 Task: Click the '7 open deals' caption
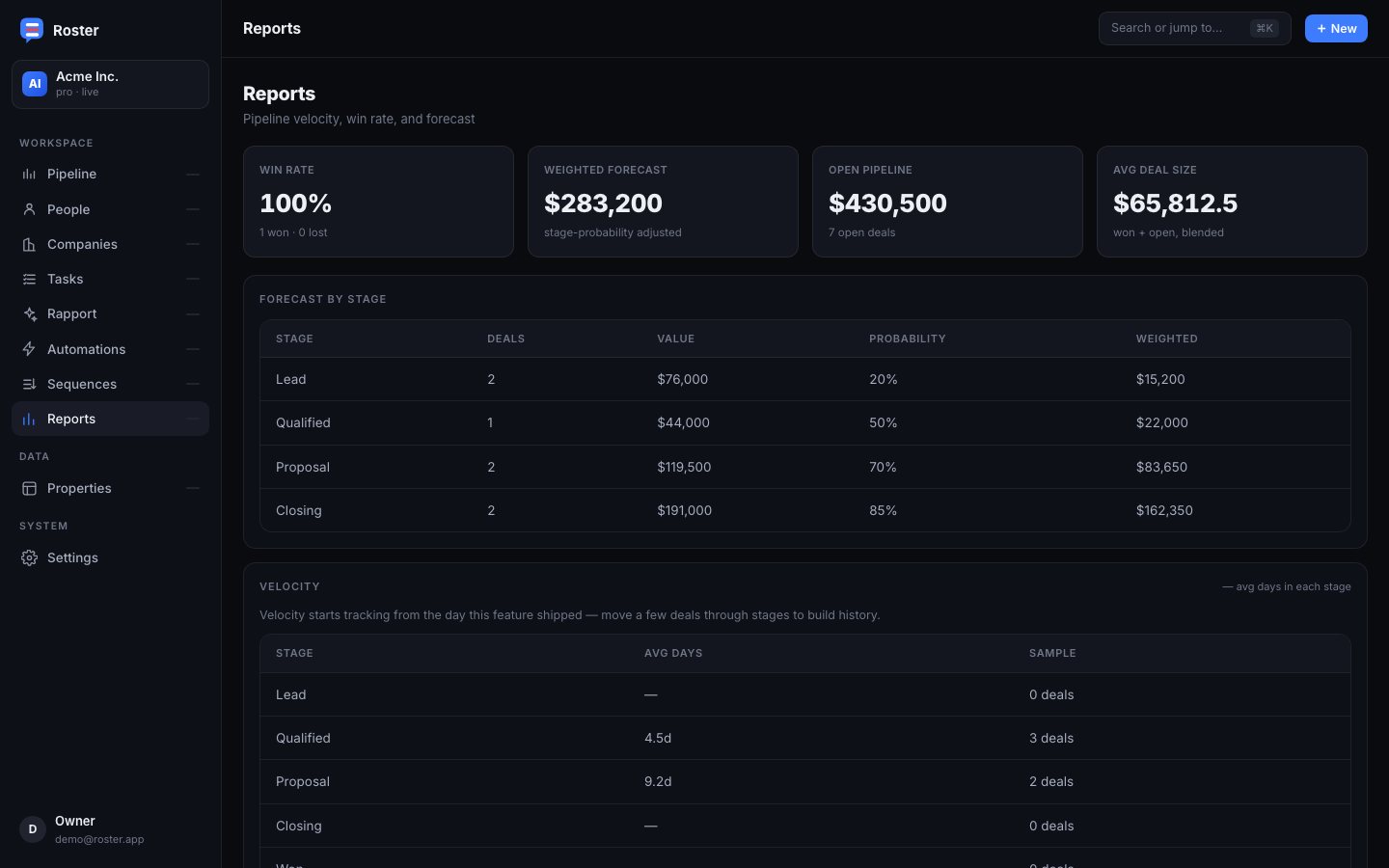pos(861,232)
